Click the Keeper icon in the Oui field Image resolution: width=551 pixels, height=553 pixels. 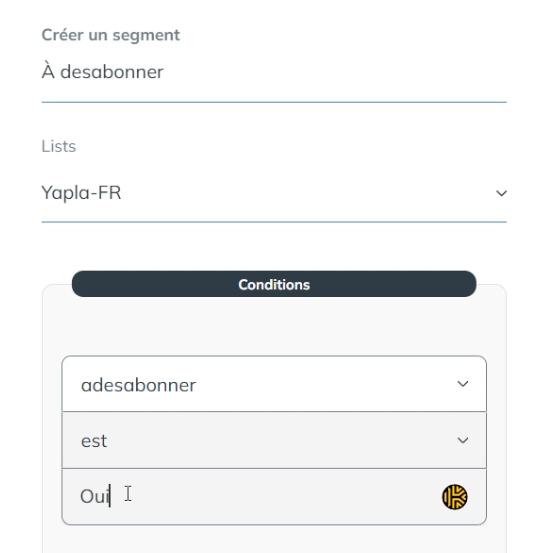[455, 497]
